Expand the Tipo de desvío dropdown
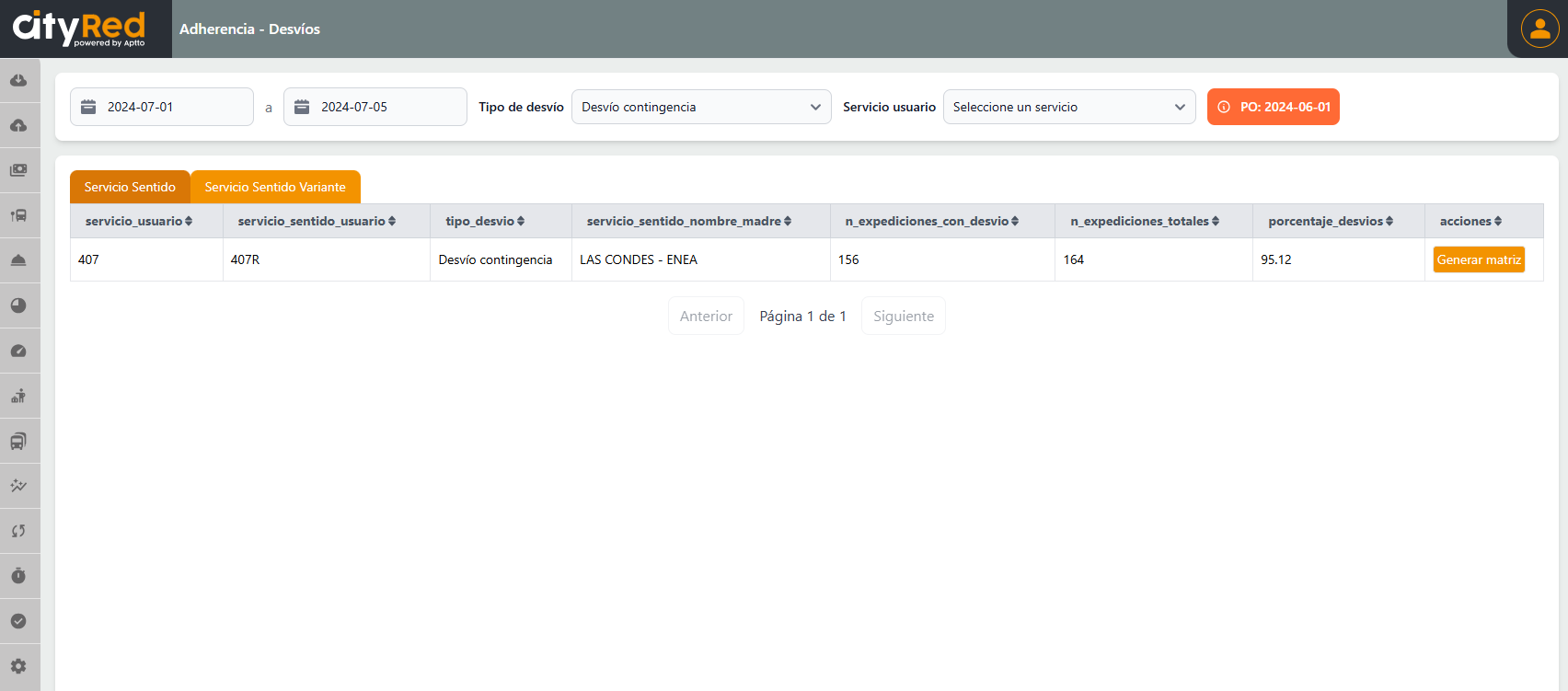 700,107
